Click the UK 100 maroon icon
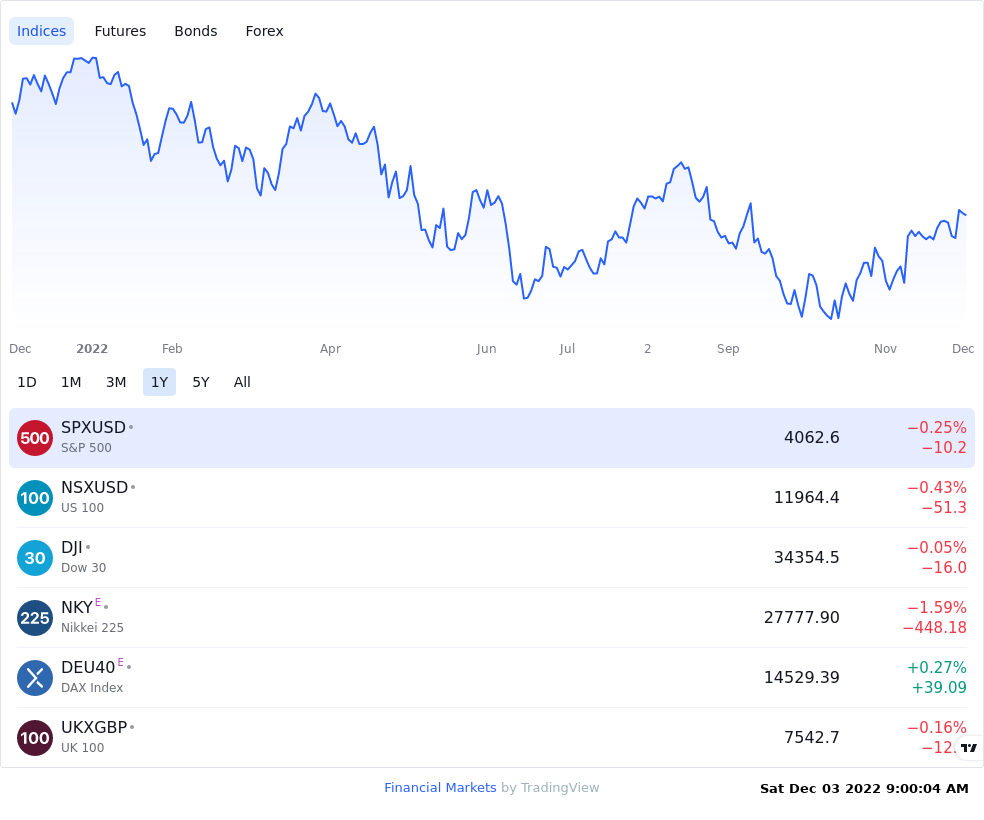The image size is (984, 820). (x=35, y=738)
